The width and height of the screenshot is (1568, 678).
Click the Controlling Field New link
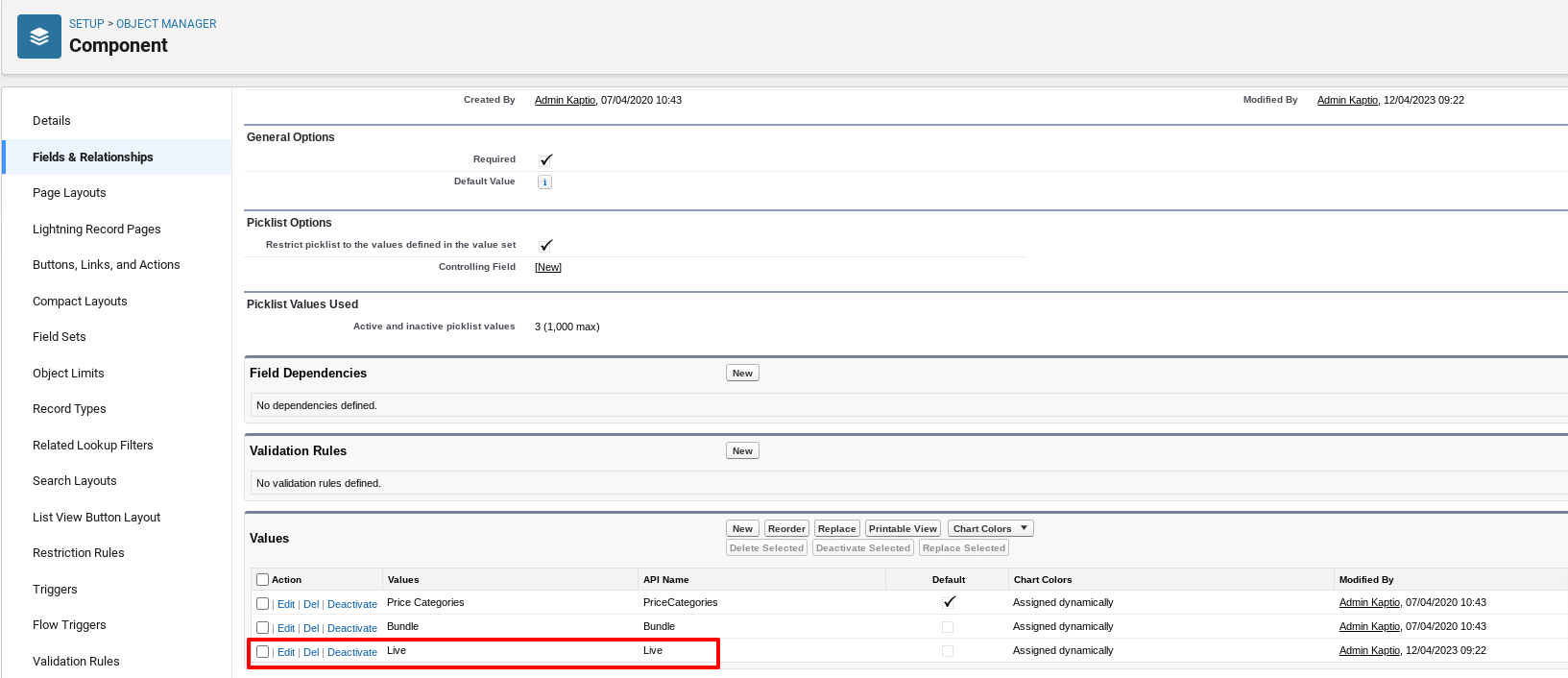548,268
